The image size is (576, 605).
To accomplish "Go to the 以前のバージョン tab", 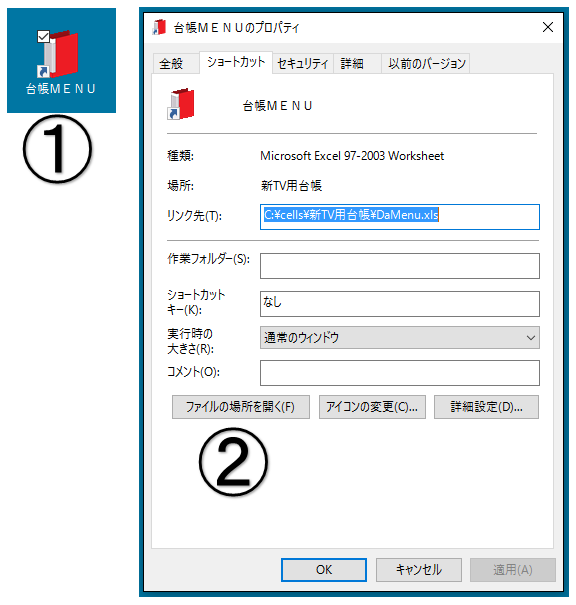I will pos(426,63).
